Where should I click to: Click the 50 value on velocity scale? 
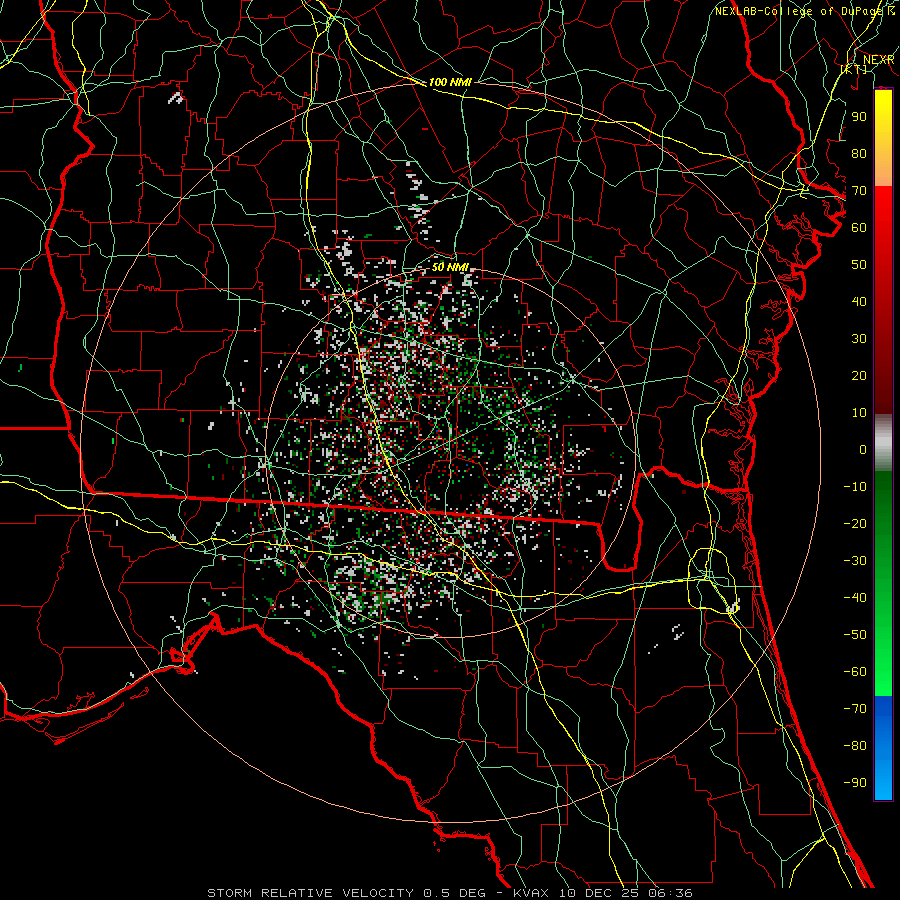[x=859, y=265]
